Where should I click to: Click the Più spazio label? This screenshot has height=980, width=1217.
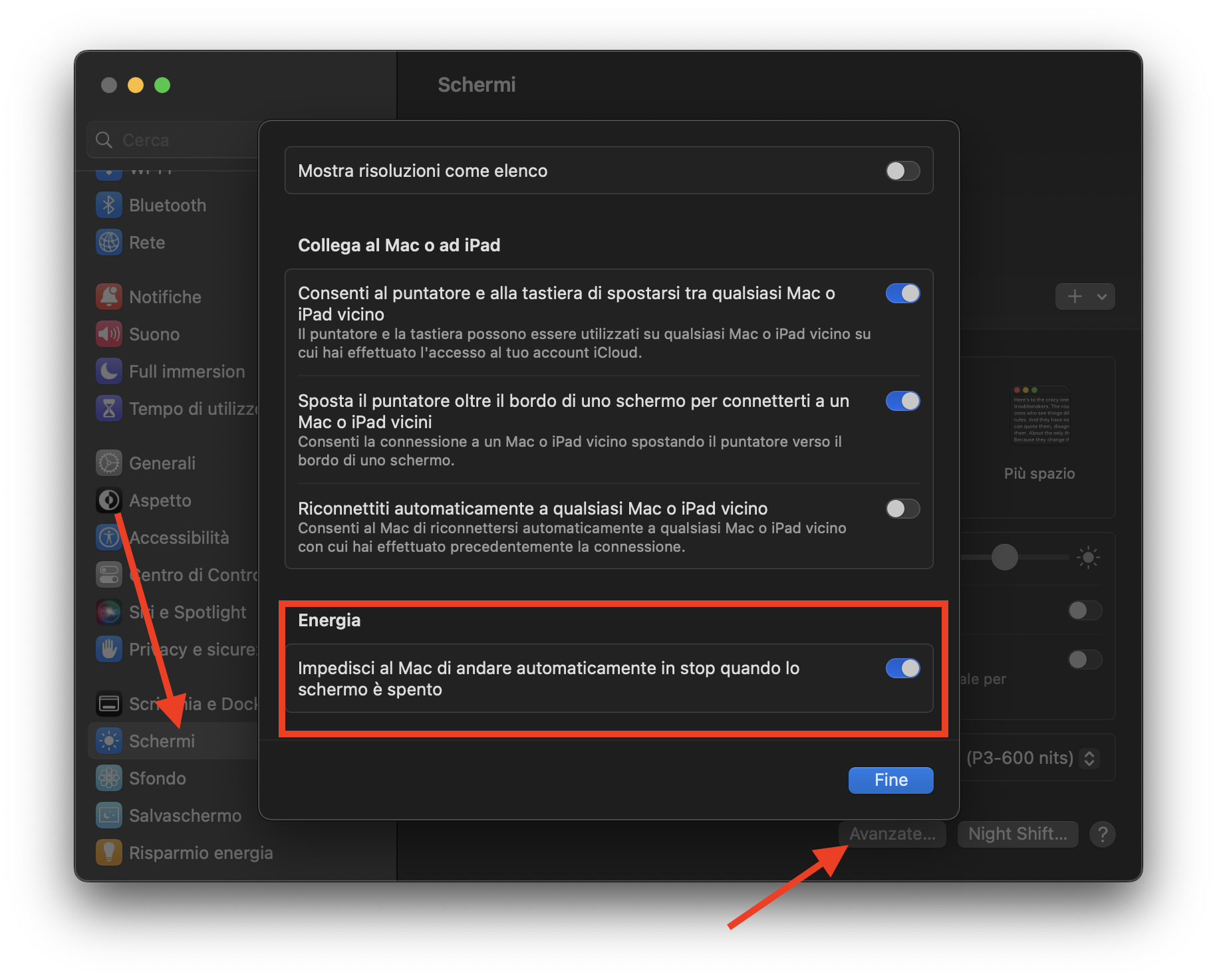click(x=1039, y=473)
